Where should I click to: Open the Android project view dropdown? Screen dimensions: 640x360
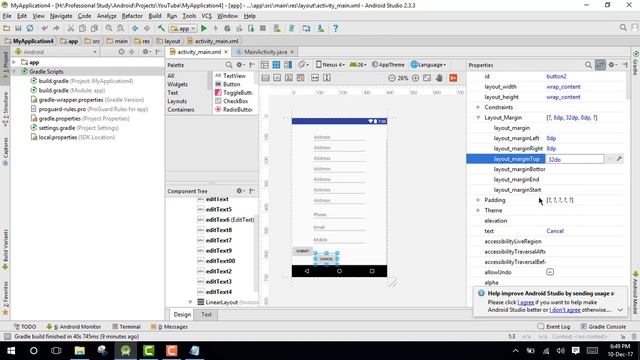point(56,52)
